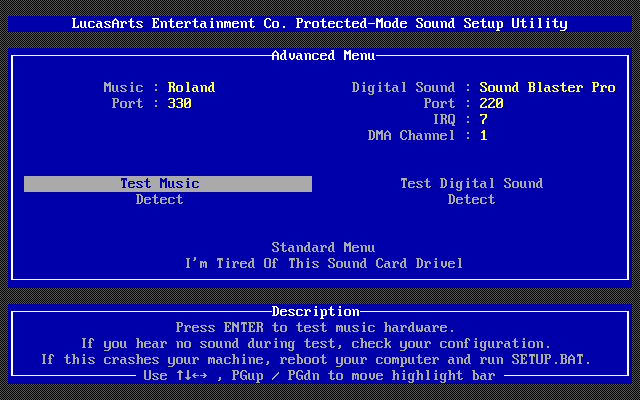This screenshot has height=400, width=640.
Task: Click the 'run SETUP.BAT' description line
Action: click(x=316, y=360)
